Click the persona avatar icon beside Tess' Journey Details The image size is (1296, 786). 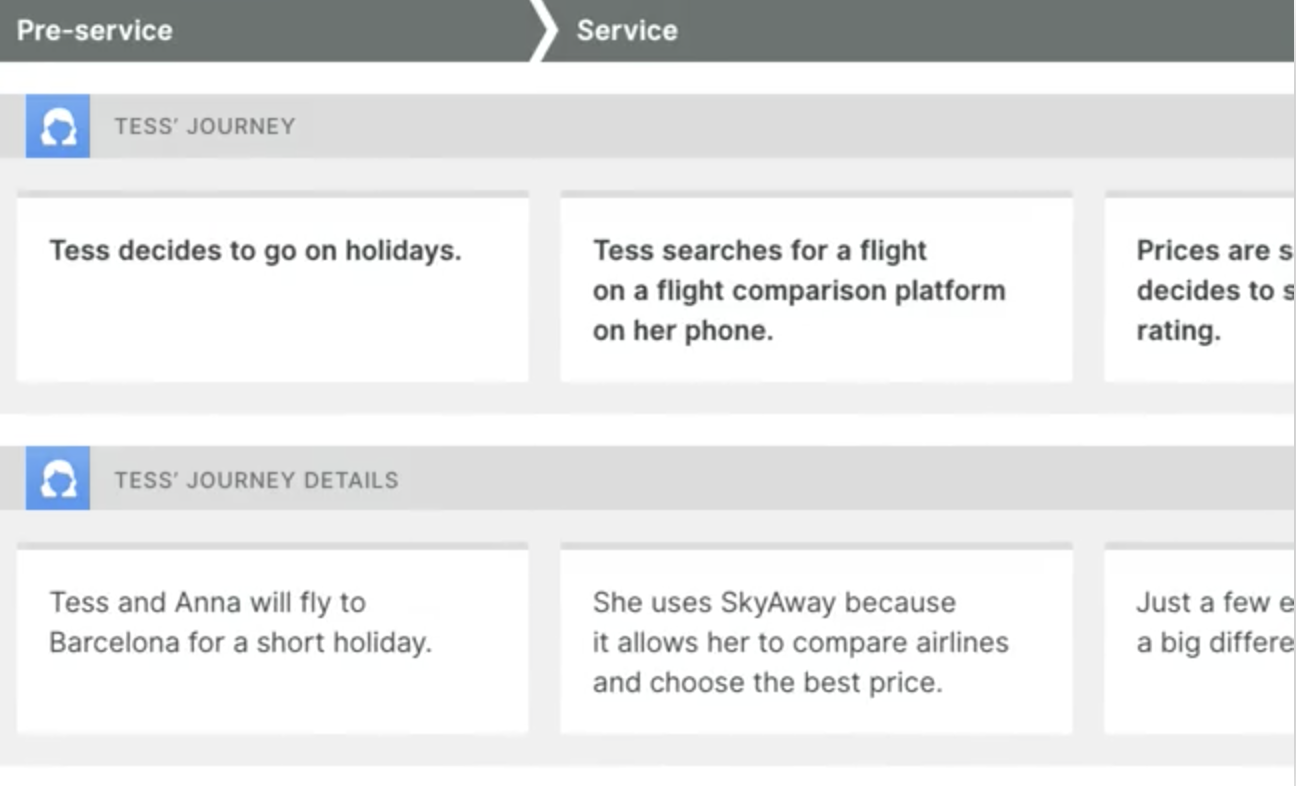pyautogui.click(x=58, y=479)
